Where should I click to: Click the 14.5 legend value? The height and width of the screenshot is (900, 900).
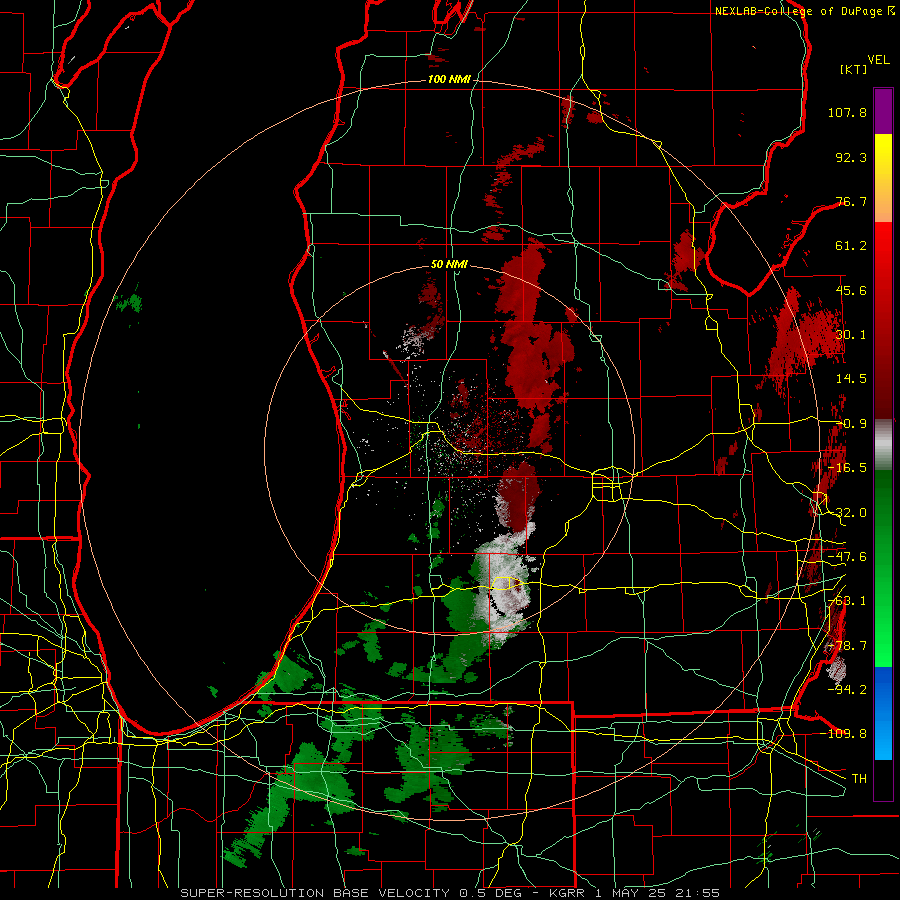(851, 379)
